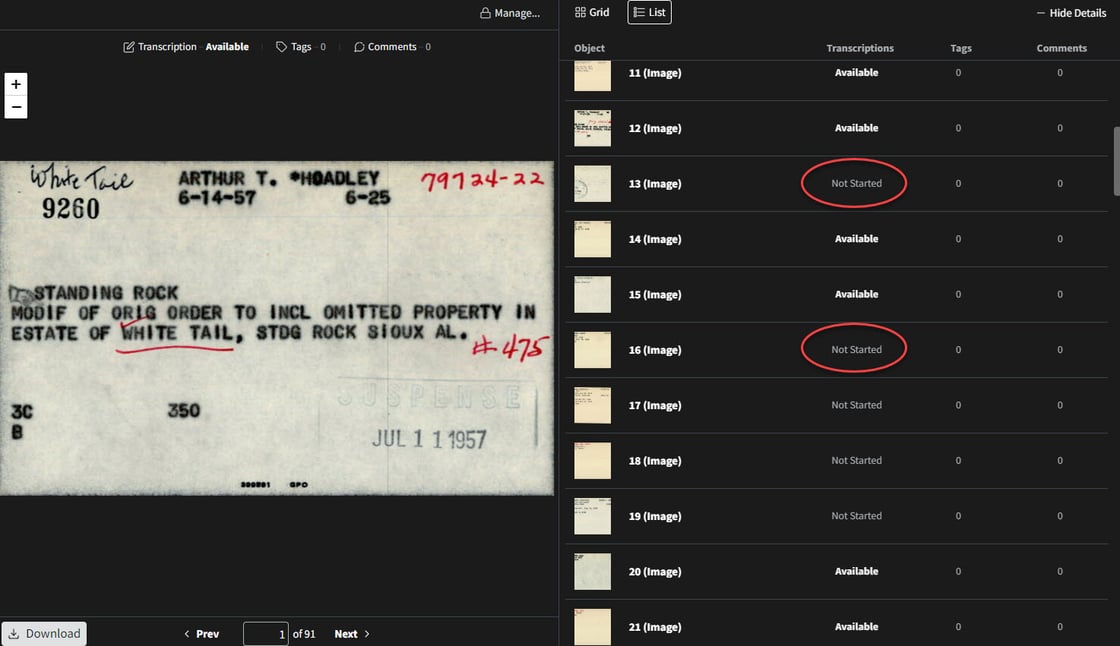Click the page number input field
Image resolution: width=1120 pixels, height=646 pixels.
[265, 633]
